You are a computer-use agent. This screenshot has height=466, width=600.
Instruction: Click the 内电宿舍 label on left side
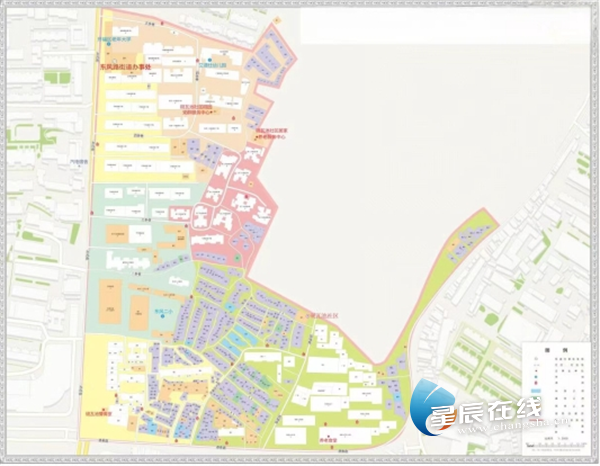(77, 160)
